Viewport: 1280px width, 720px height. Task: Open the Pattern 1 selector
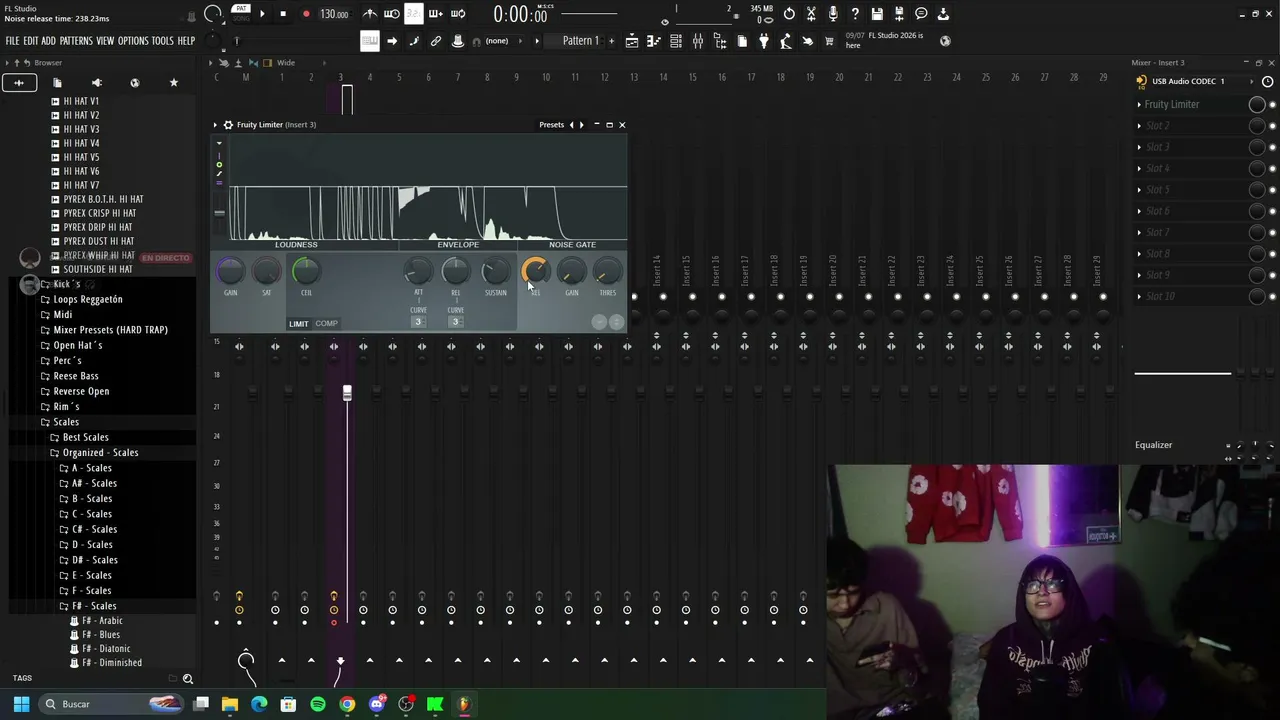581,41
